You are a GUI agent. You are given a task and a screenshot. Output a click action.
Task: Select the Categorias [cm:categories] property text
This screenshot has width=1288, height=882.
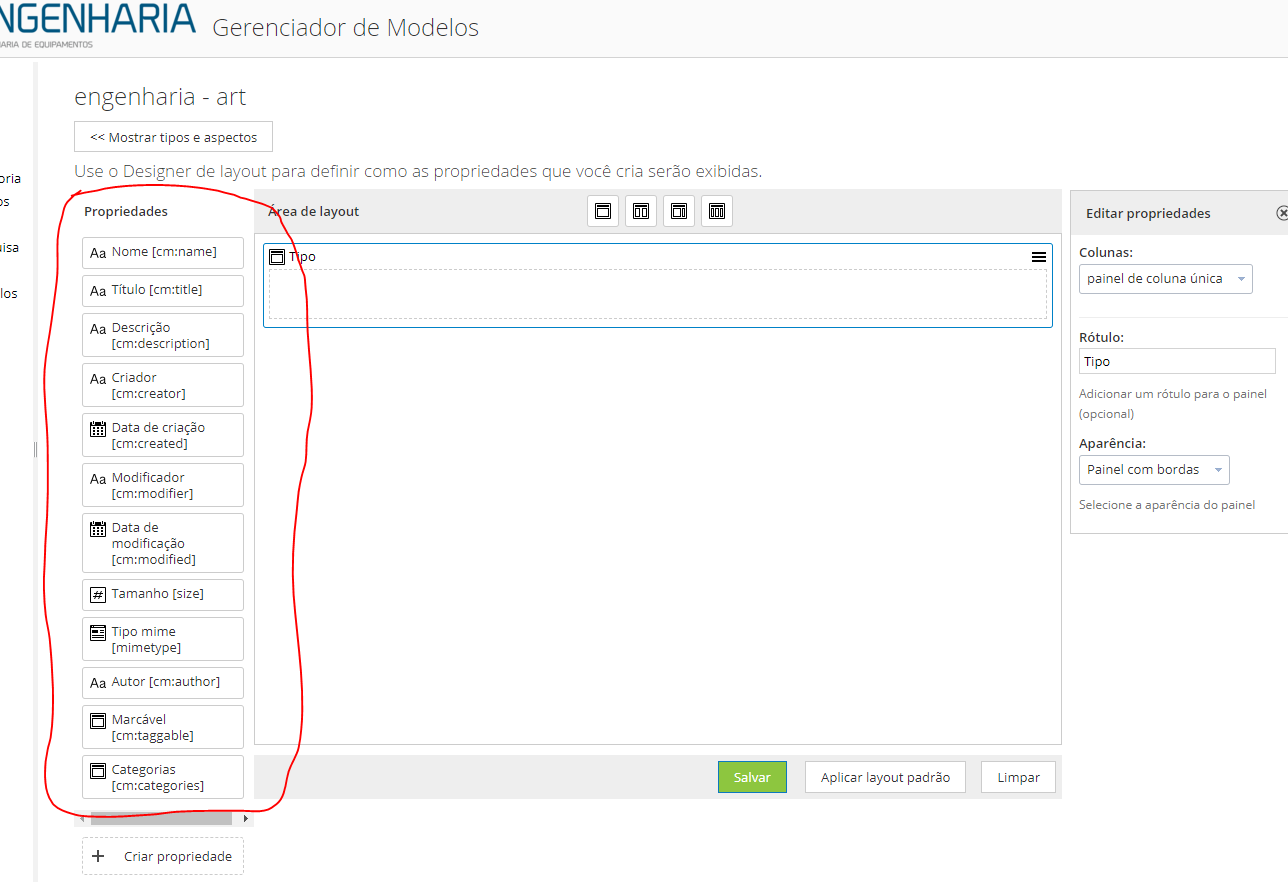pyautogui.click(x=158, y=777)
